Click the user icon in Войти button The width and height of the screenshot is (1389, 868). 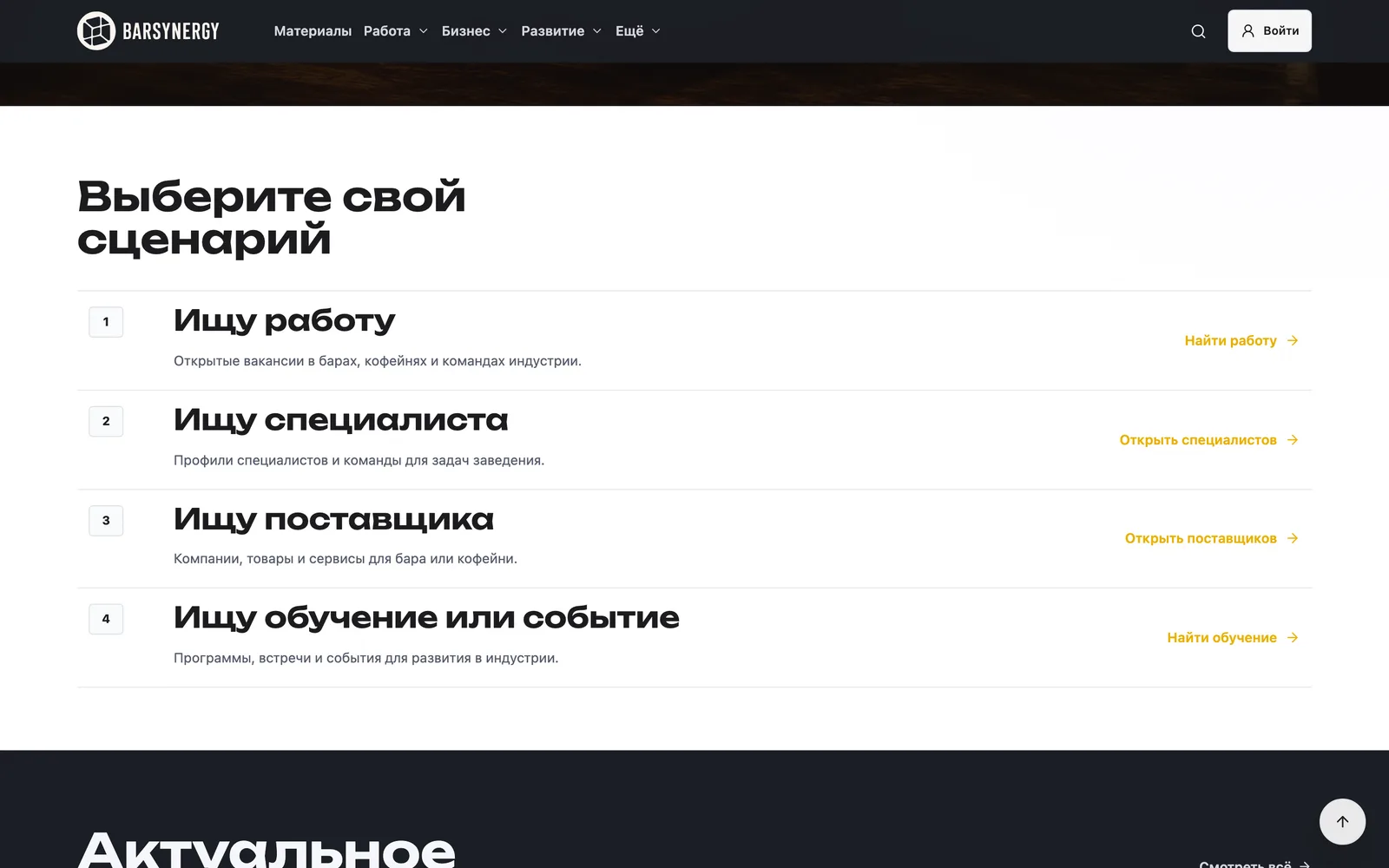coord(1247,31)
